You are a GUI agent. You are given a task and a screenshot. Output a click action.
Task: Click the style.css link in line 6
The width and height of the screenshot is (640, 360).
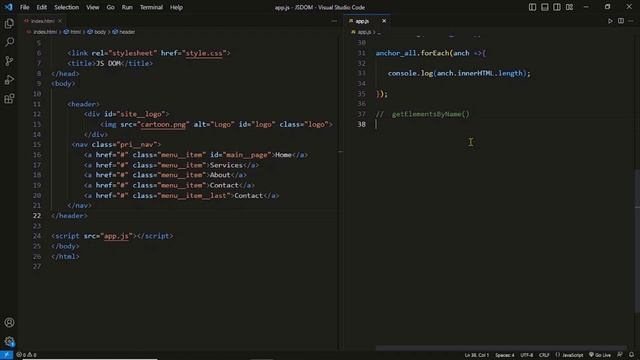point(204,53)
